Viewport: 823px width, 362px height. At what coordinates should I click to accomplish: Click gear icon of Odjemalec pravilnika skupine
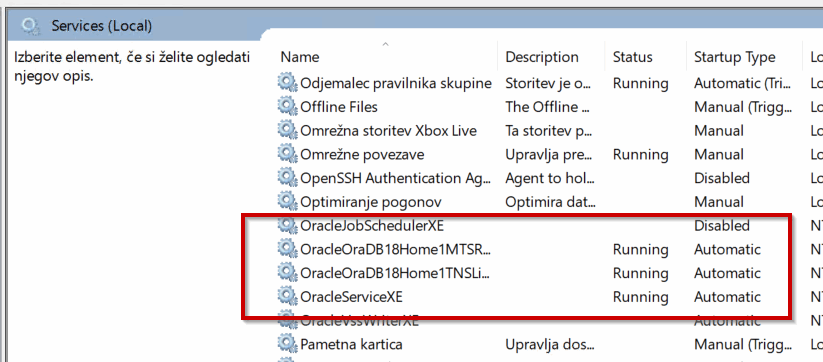287,83
